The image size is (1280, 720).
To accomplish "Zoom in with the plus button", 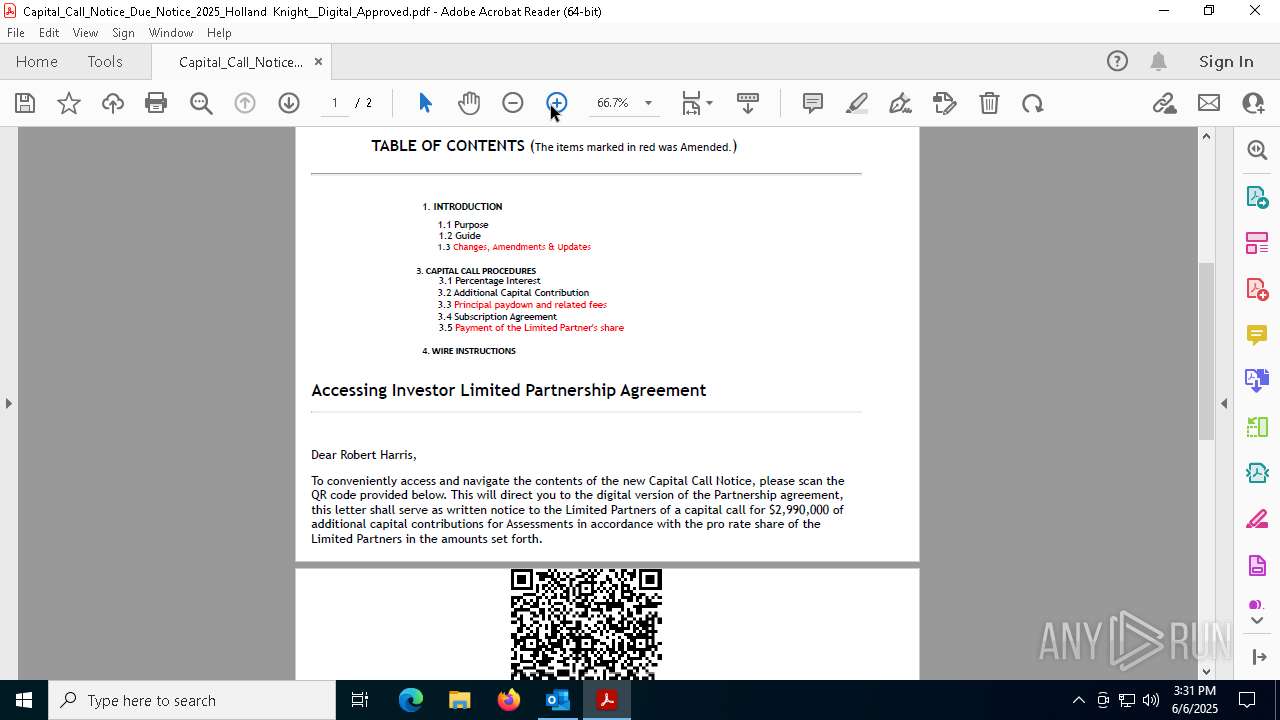I will click(557, 103).
